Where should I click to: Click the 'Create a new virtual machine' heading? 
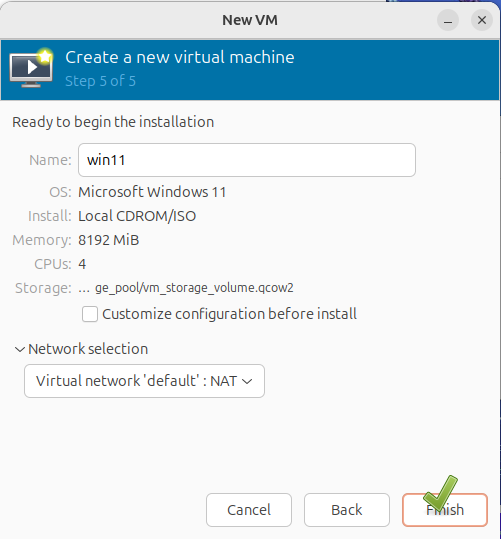(180, 57)
